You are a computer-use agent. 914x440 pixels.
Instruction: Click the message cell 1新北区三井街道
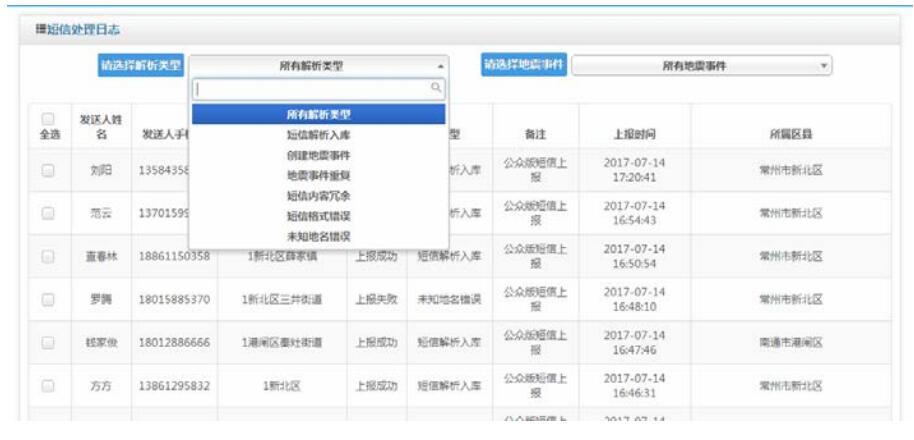(x=282, y=300)
